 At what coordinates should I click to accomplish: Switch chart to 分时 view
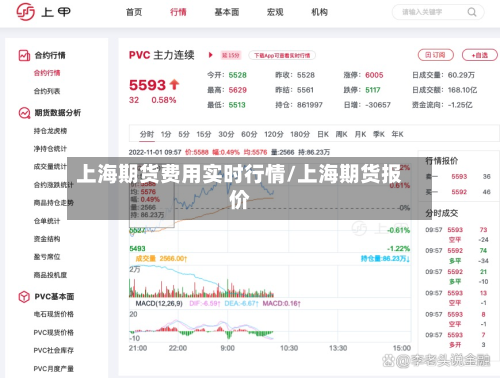click(147, 134)
